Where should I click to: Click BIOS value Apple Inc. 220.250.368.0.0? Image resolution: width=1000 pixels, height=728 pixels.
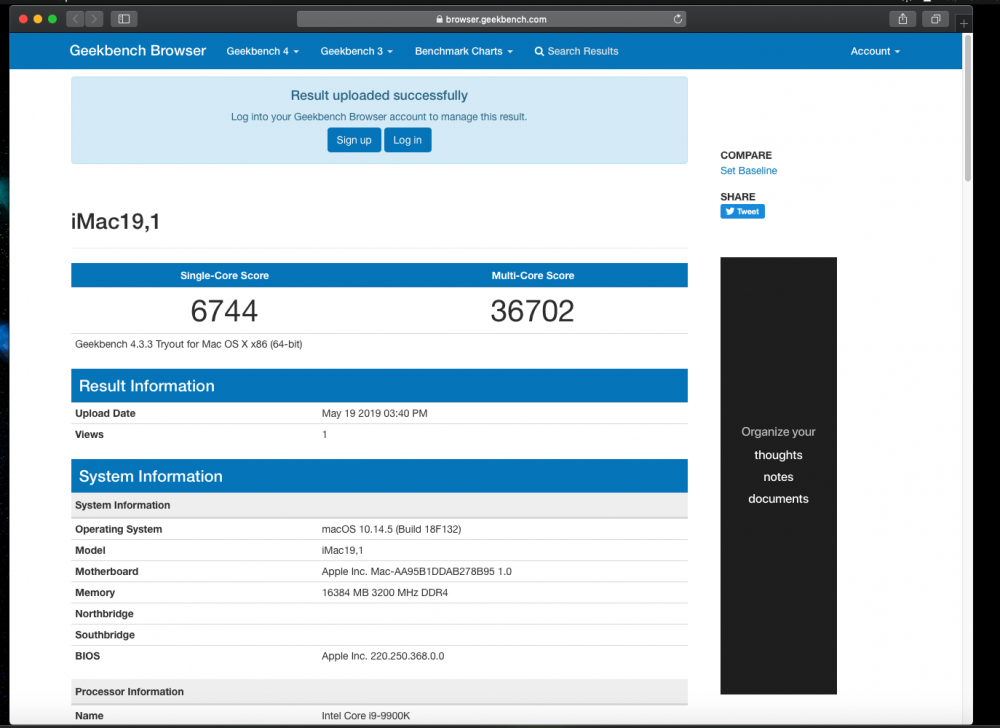[383, 656]
